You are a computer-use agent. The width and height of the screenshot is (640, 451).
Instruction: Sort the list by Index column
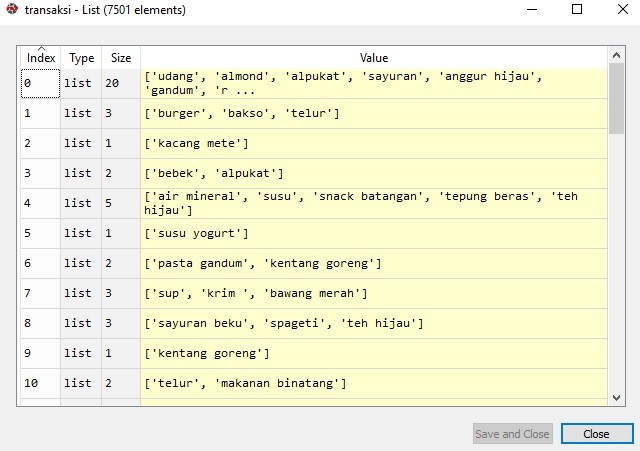41,58
